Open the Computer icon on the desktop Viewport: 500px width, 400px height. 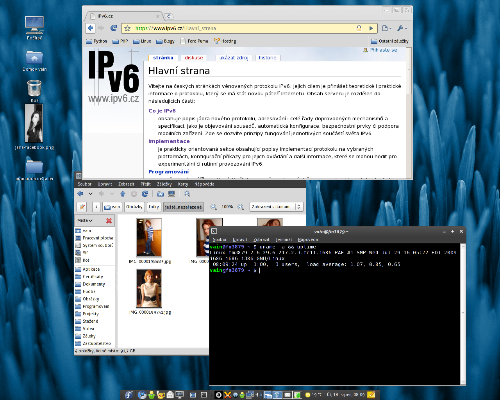(x=34, y=27)
